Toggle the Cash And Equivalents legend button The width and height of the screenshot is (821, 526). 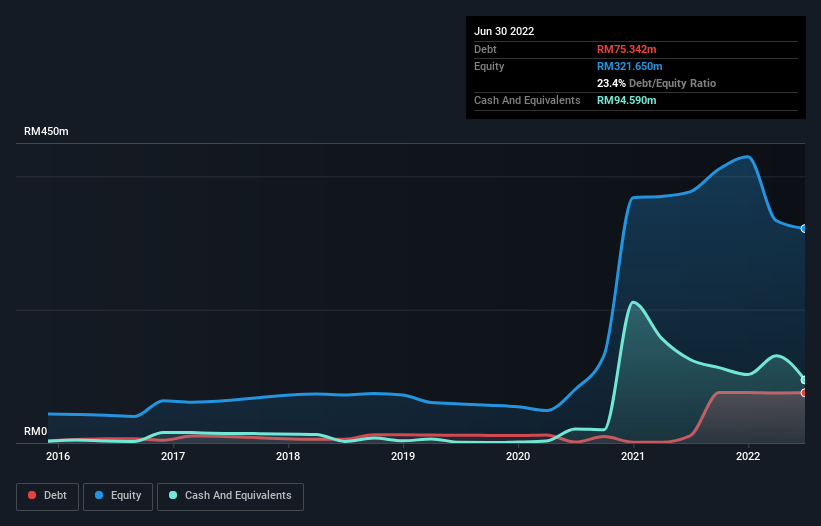point(230,496)
